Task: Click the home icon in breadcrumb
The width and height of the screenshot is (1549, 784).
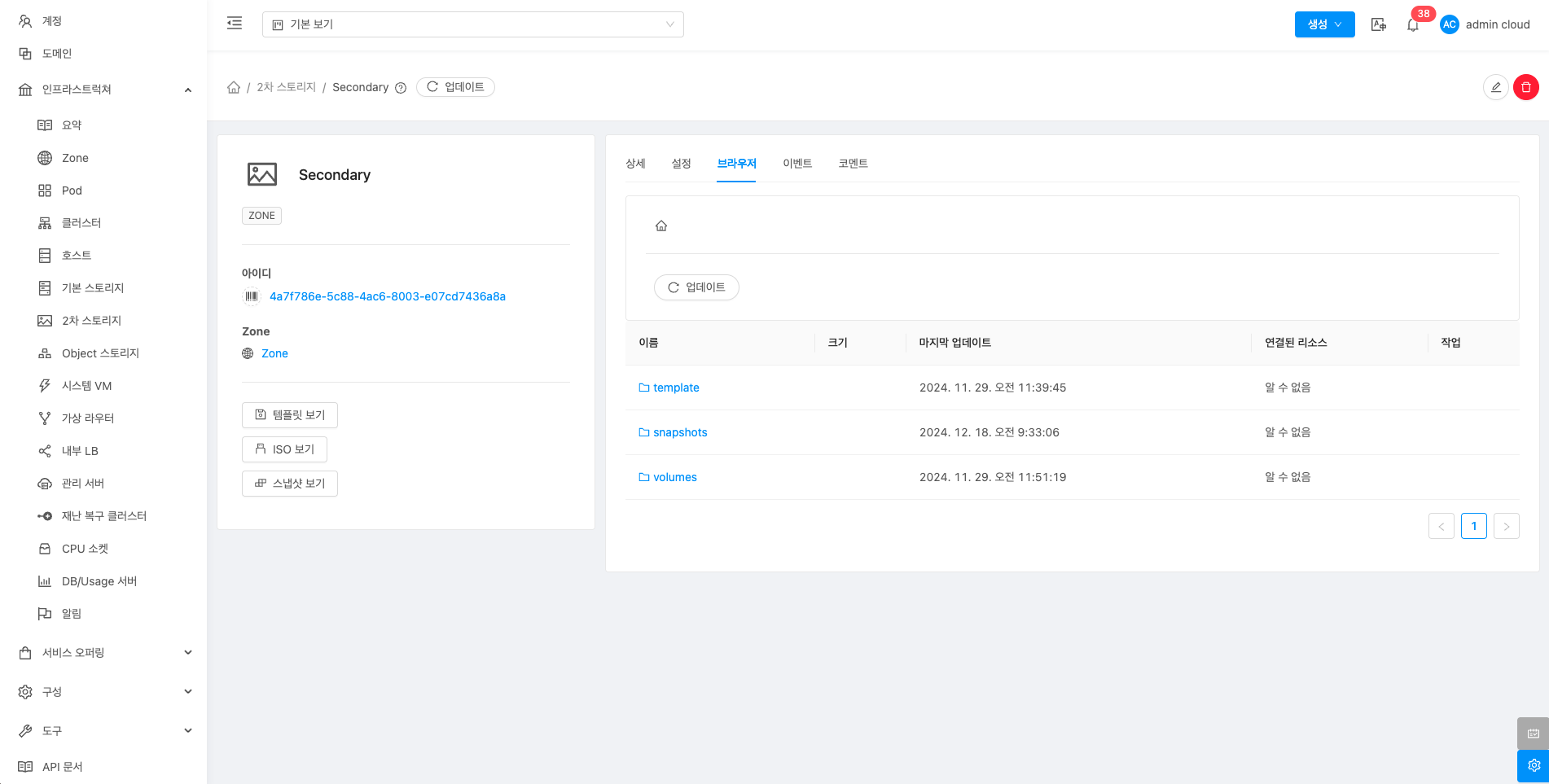Action: [x=234, y=87]
